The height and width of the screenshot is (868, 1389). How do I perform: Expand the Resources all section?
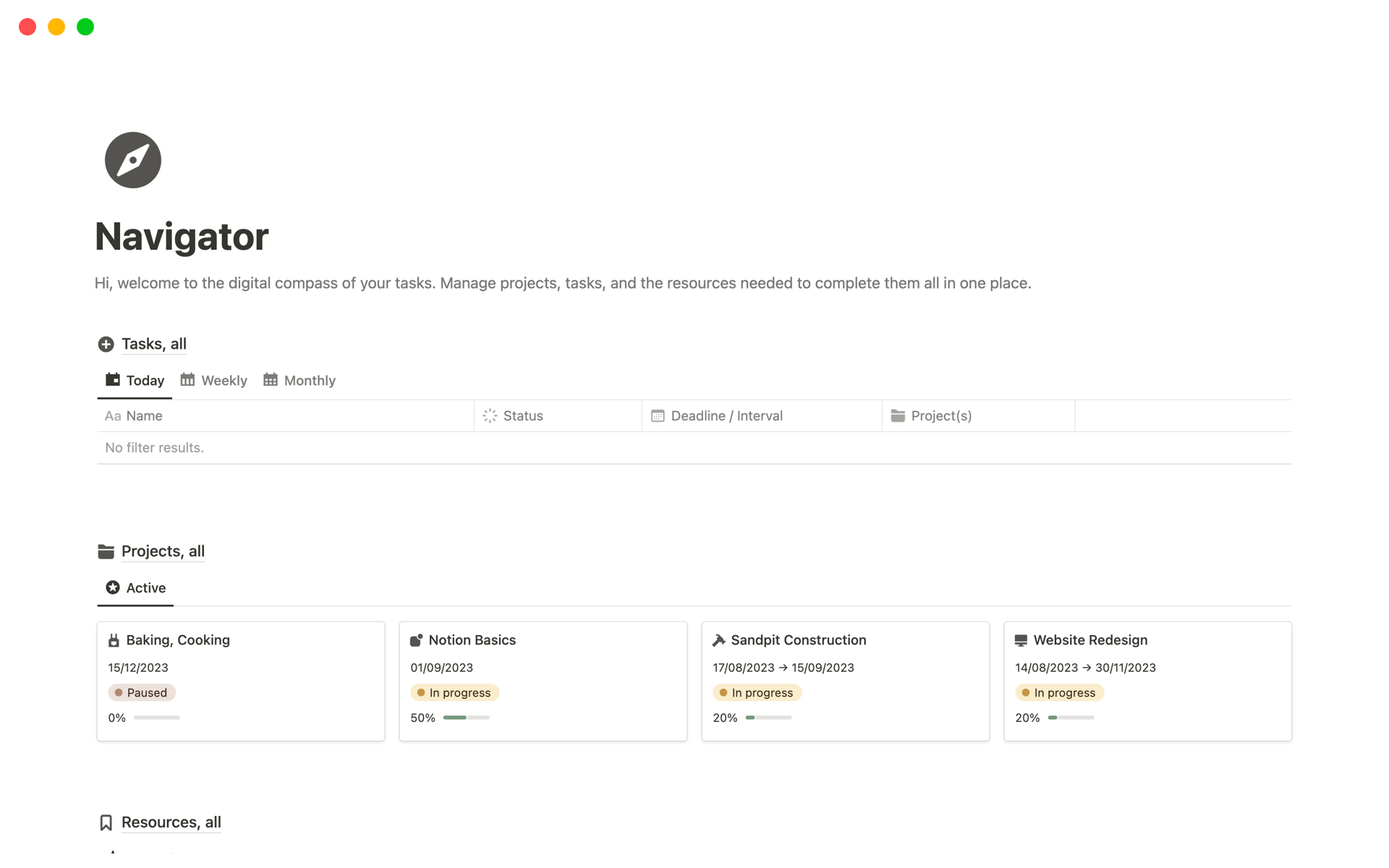coord(170,821)
